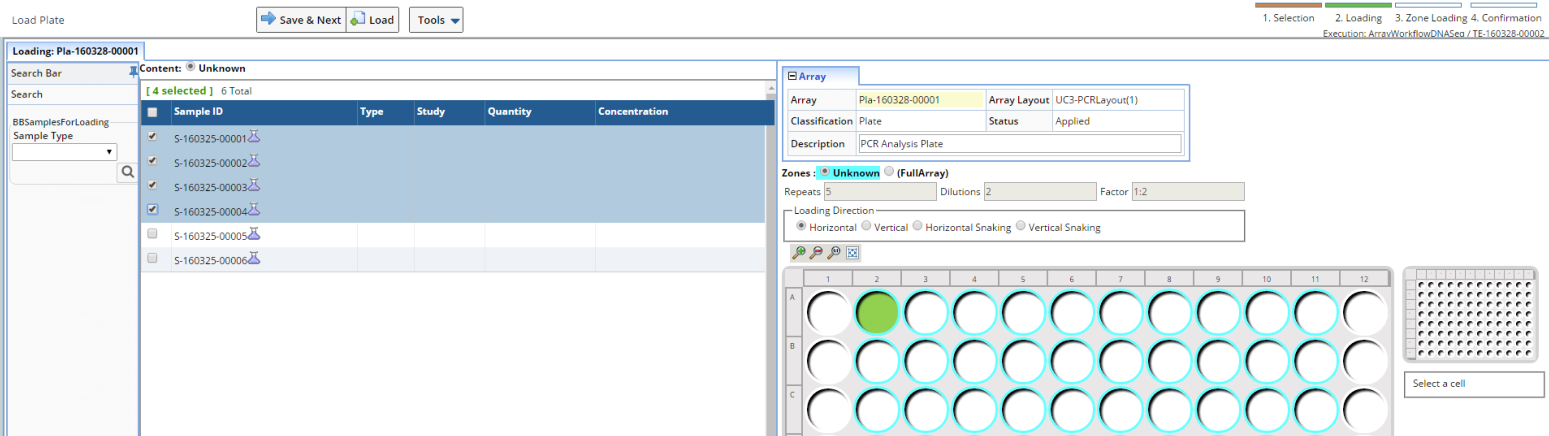Click row A header of the plate

[794, 312]
